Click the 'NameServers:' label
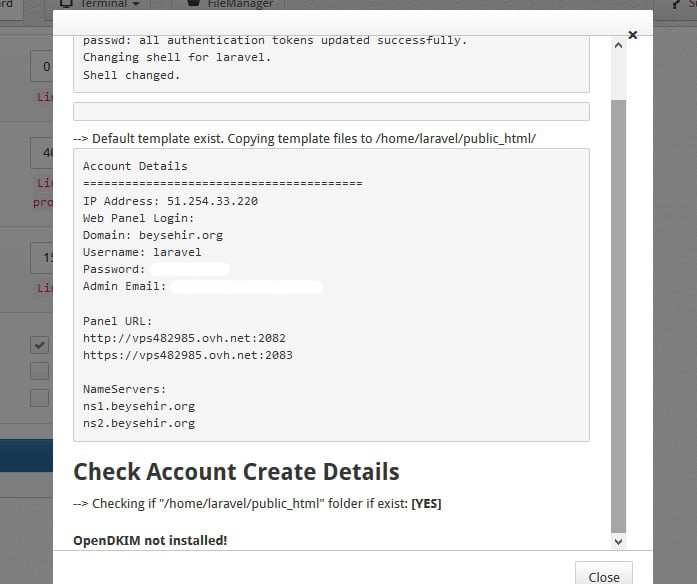 tap(124, 389)
